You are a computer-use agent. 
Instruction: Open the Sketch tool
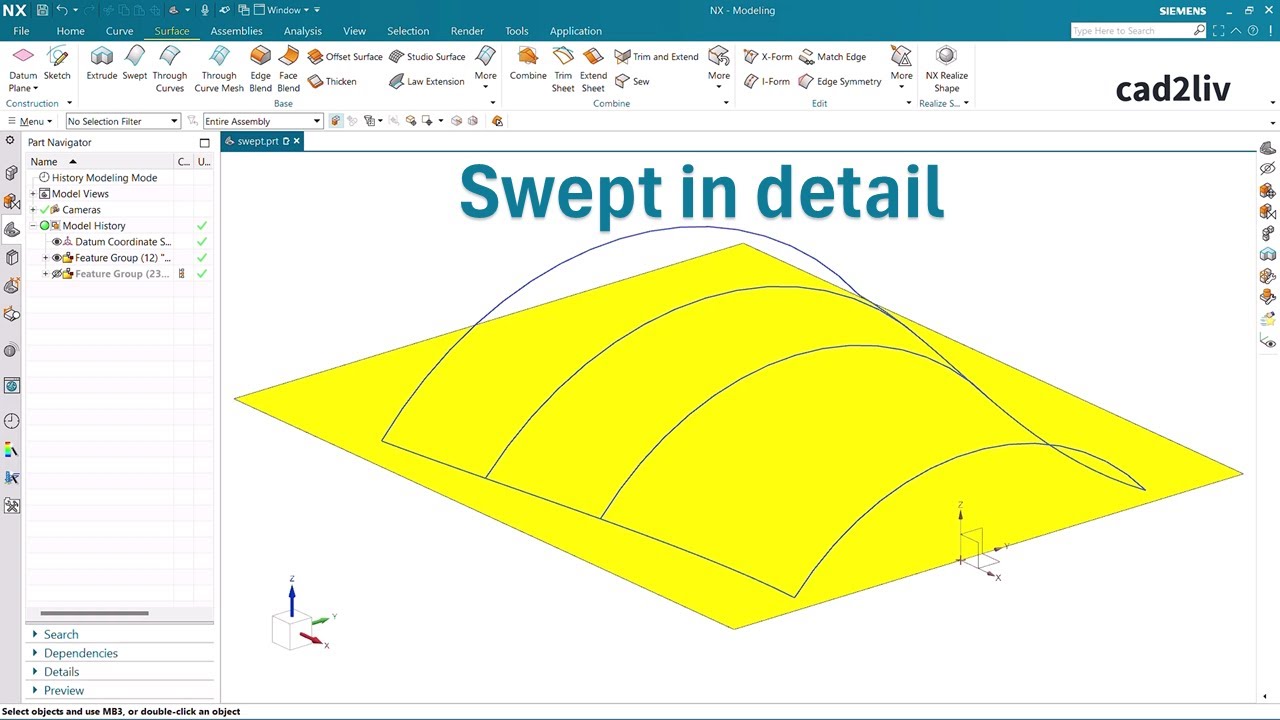[57, 65]
